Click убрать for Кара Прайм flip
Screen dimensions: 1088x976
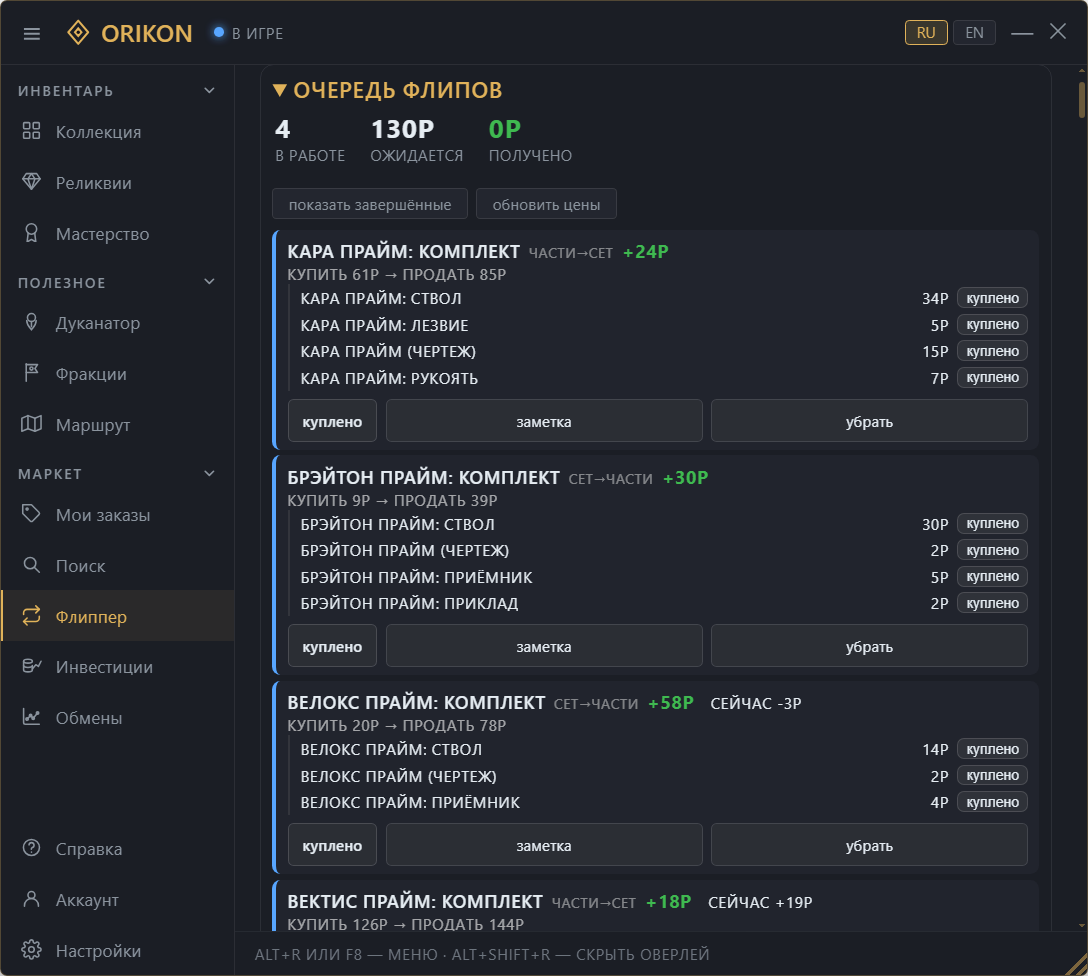click(x=869, y=422)
